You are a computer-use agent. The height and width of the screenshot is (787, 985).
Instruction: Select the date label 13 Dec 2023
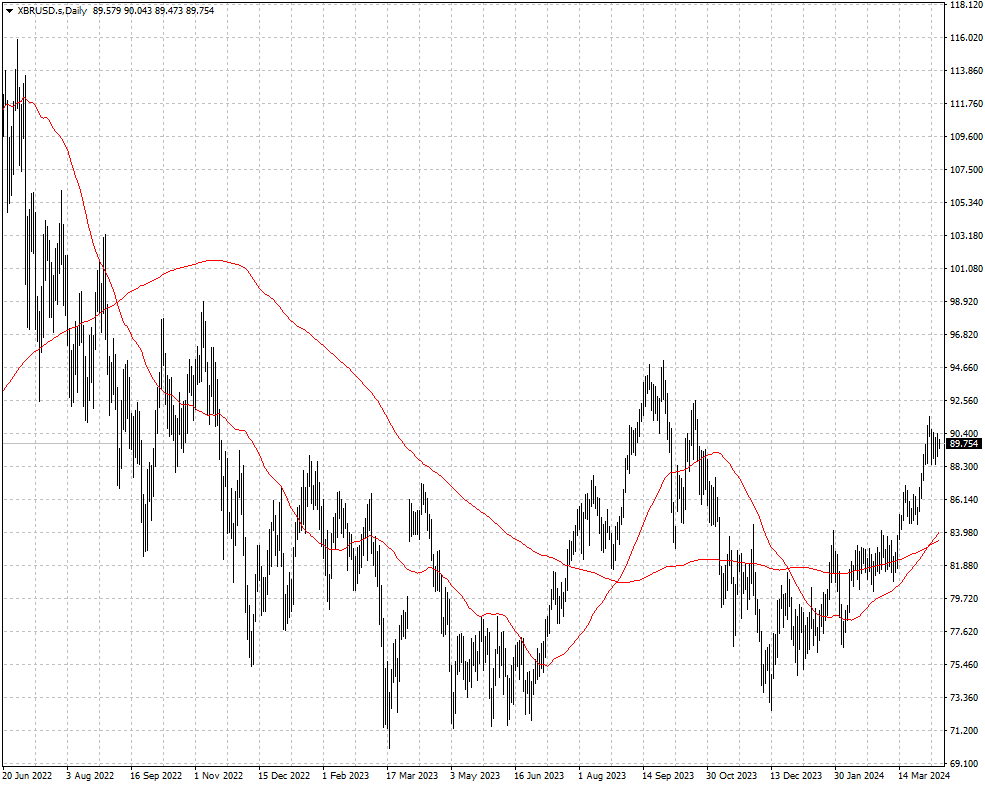pos(796,775)
